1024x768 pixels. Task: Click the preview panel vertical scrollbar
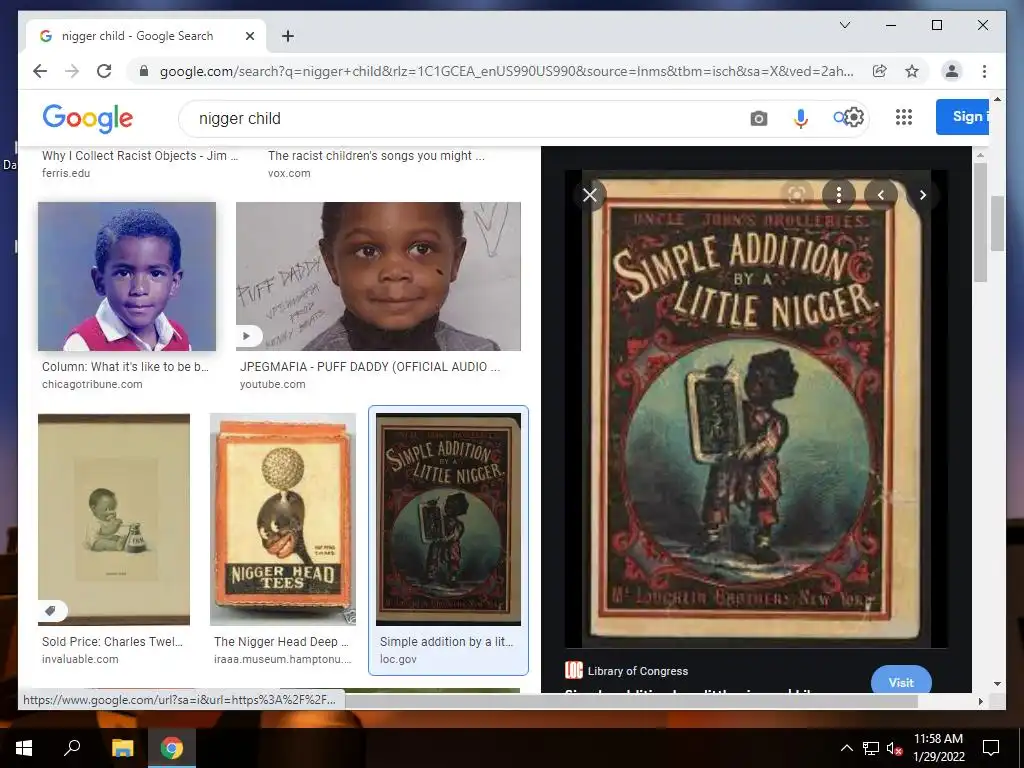[x=980, y=222]
